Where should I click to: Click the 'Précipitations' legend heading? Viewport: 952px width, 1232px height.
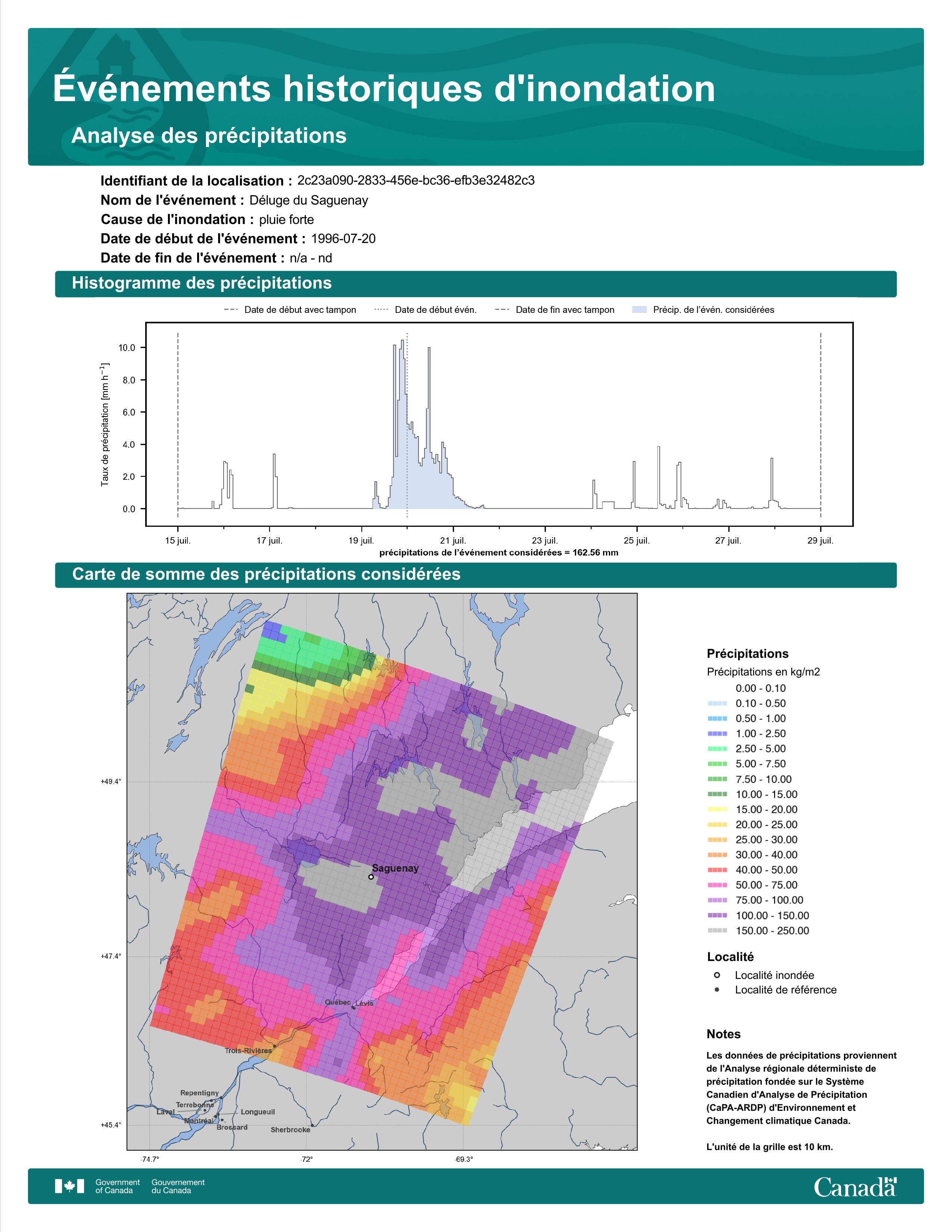[748, 654]
